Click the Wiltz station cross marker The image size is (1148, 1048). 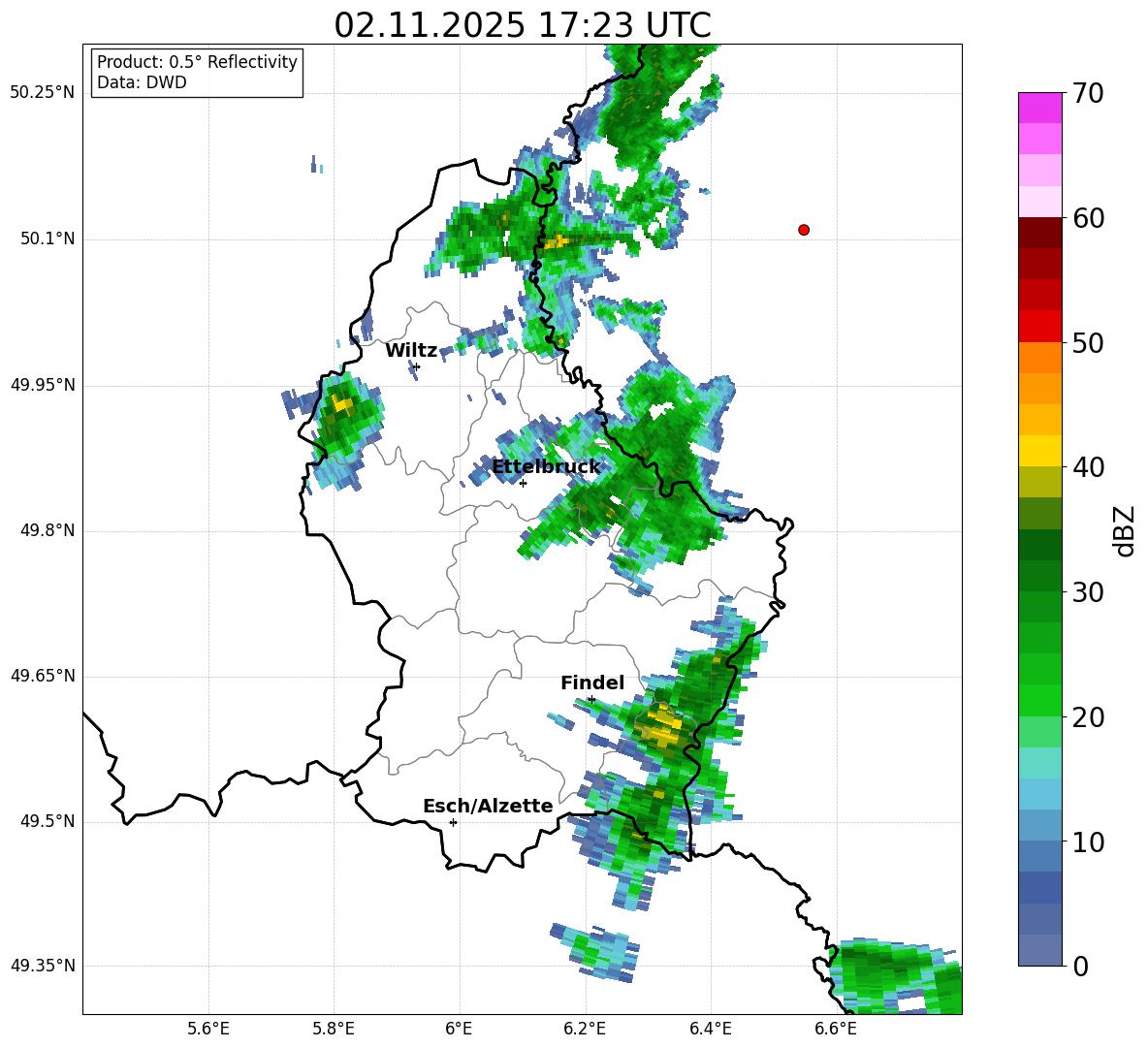(x=417, y=366)
